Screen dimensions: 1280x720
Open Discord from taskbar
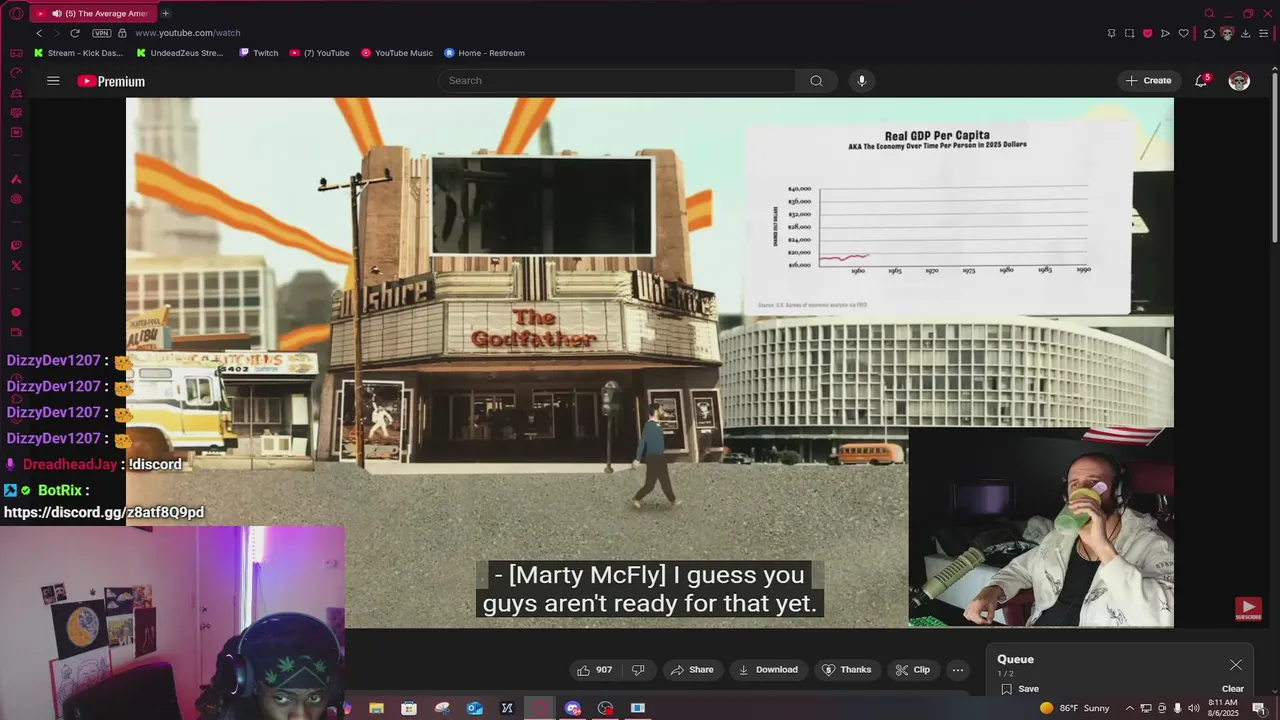572,708
